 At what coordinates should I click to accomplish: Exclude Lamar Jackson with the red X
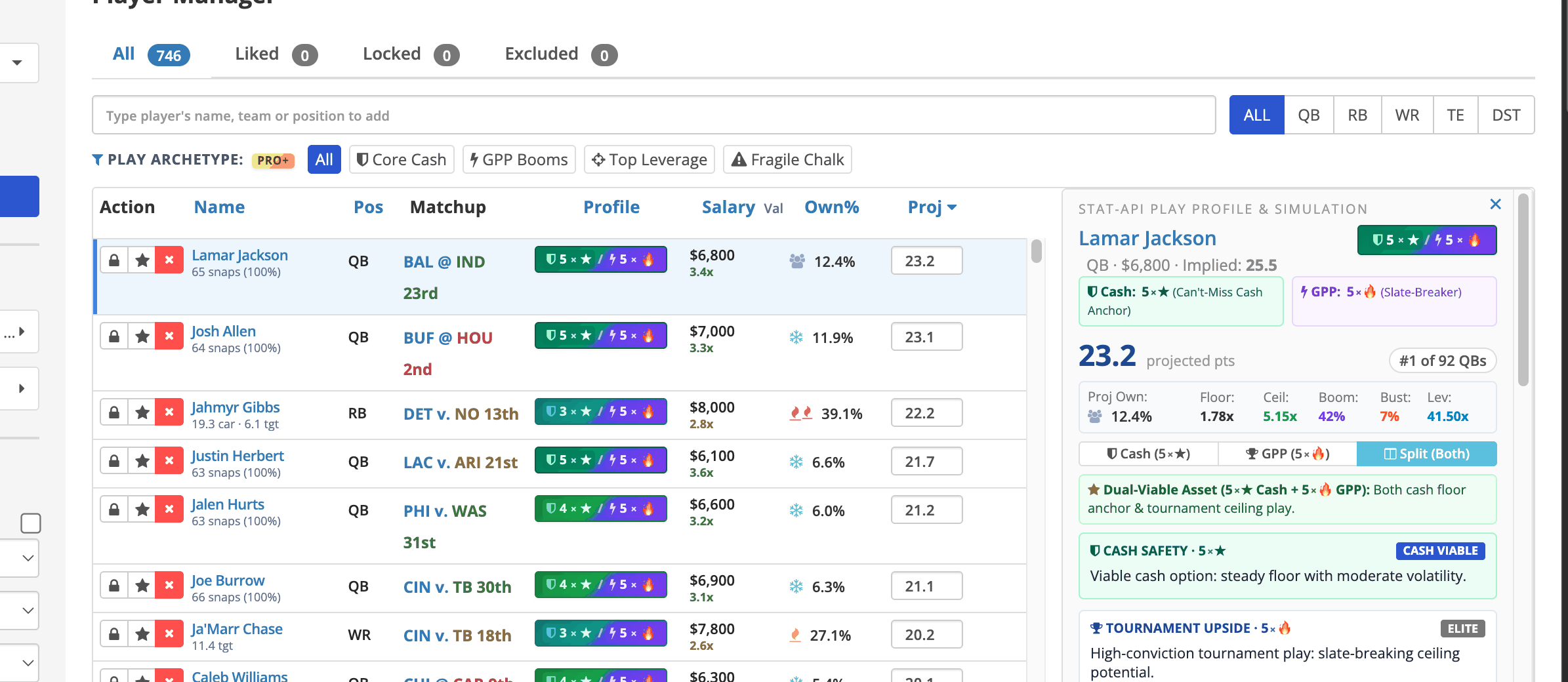pyautogui.click(x=169, y=260)
